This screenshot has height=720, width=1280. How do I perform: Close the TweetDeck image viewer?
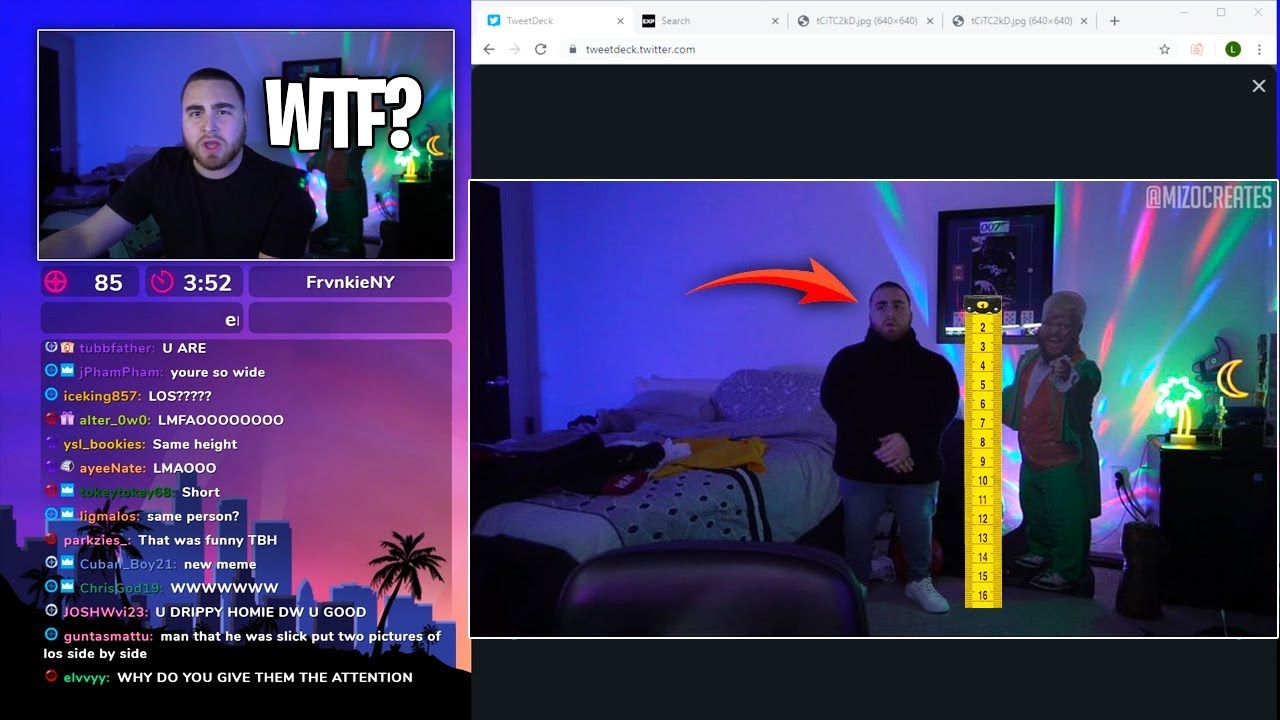click(1259, 86)
